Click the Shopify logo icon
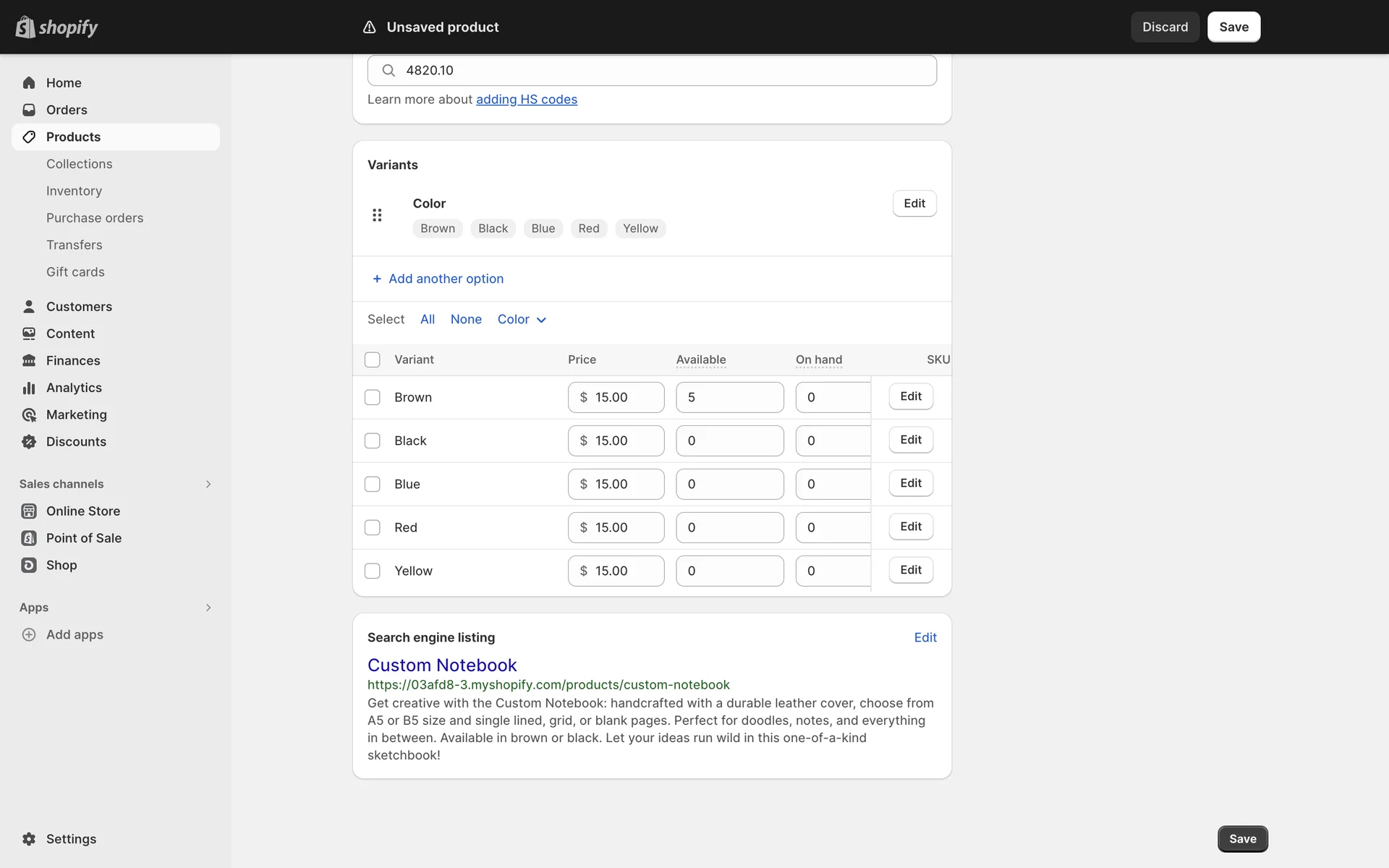The height and width of the screenshot is (868, 1389). pos(25,27)
